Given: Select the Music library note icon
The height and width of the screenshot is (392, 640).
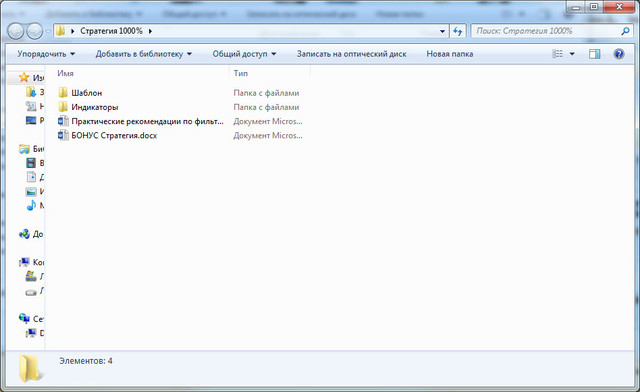Looking at the screenshot, I should (x=31, y=205).
